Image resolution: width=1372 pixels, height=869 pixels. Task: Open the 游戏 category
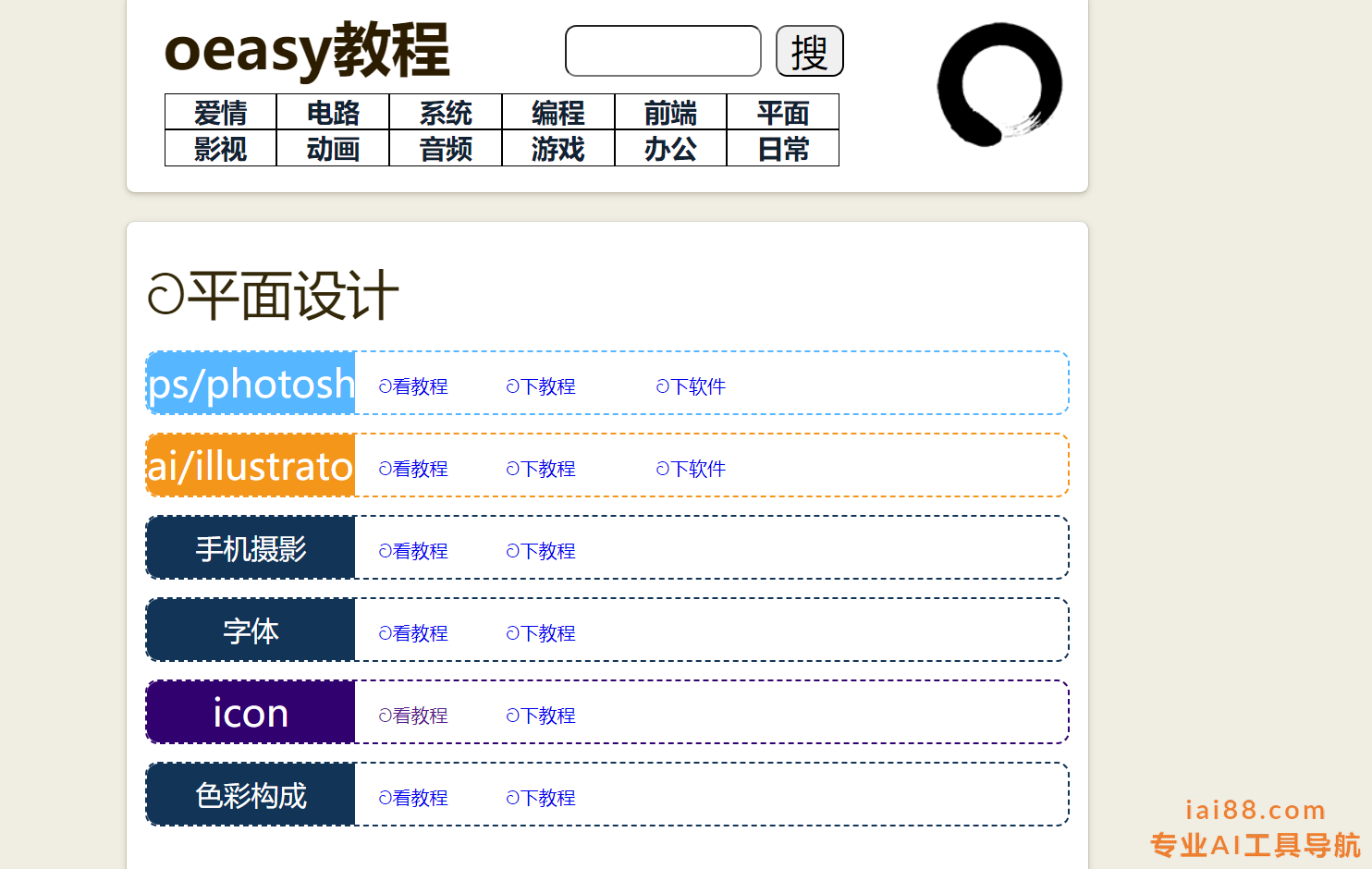coord(558,149)
